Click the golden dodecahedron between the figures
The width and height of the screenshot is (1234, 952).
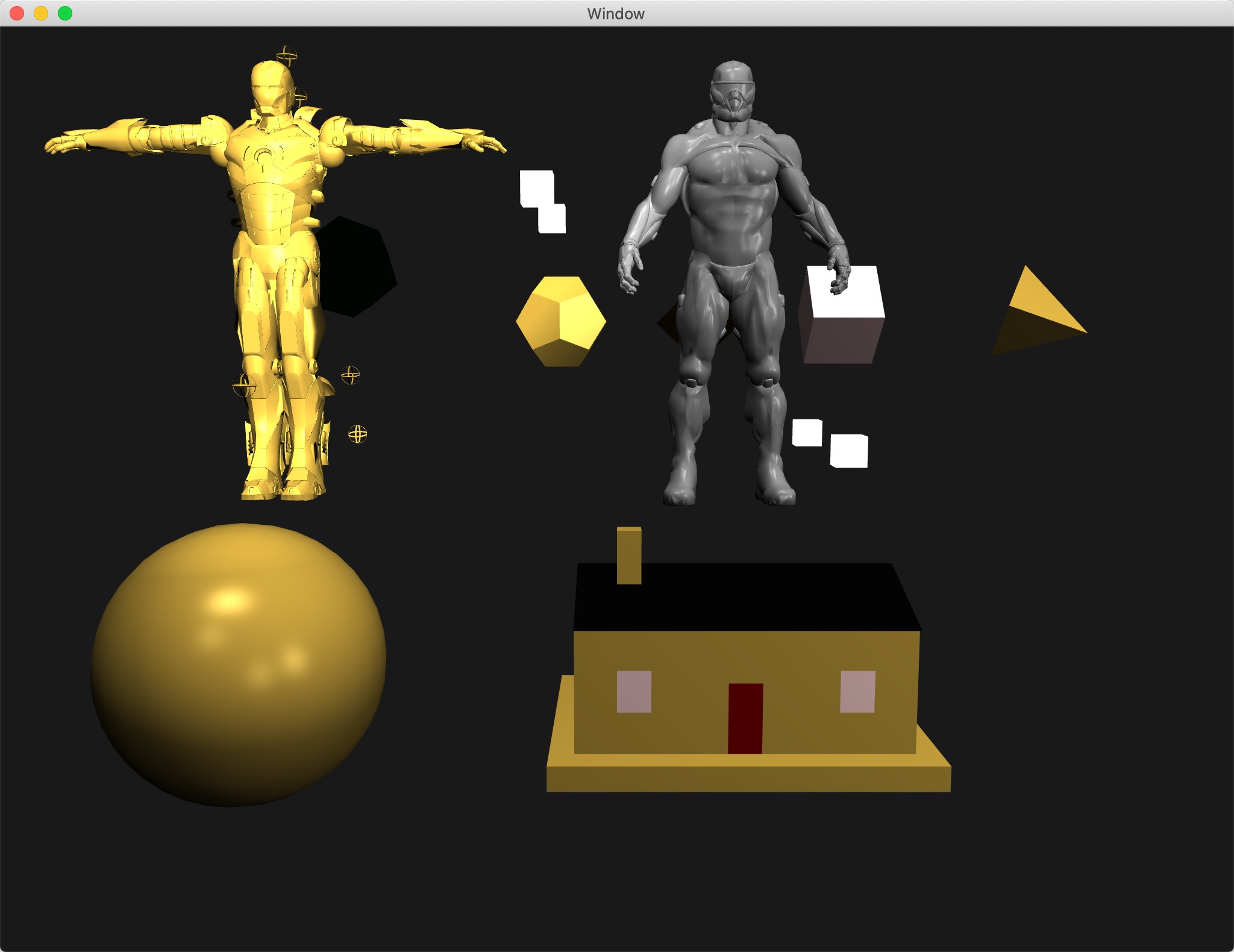[561, 321]
